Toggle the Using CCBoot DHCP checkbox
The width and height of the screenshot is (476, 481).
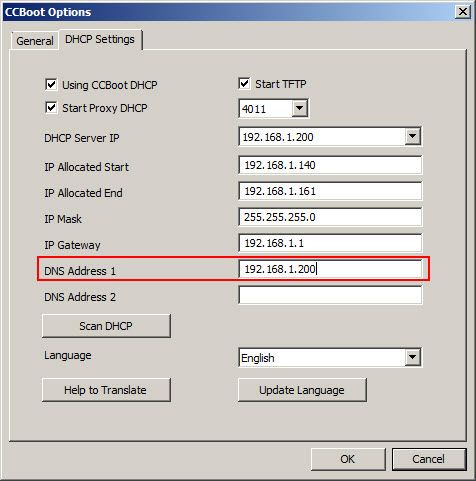[51, 84]
